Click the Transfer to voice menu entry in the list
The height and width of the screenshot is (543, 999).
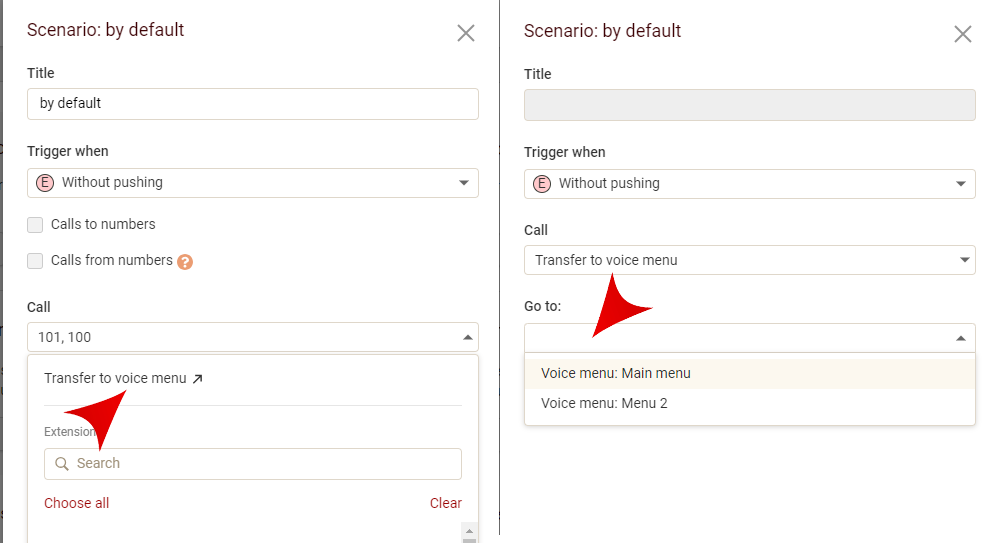(115, 378)
